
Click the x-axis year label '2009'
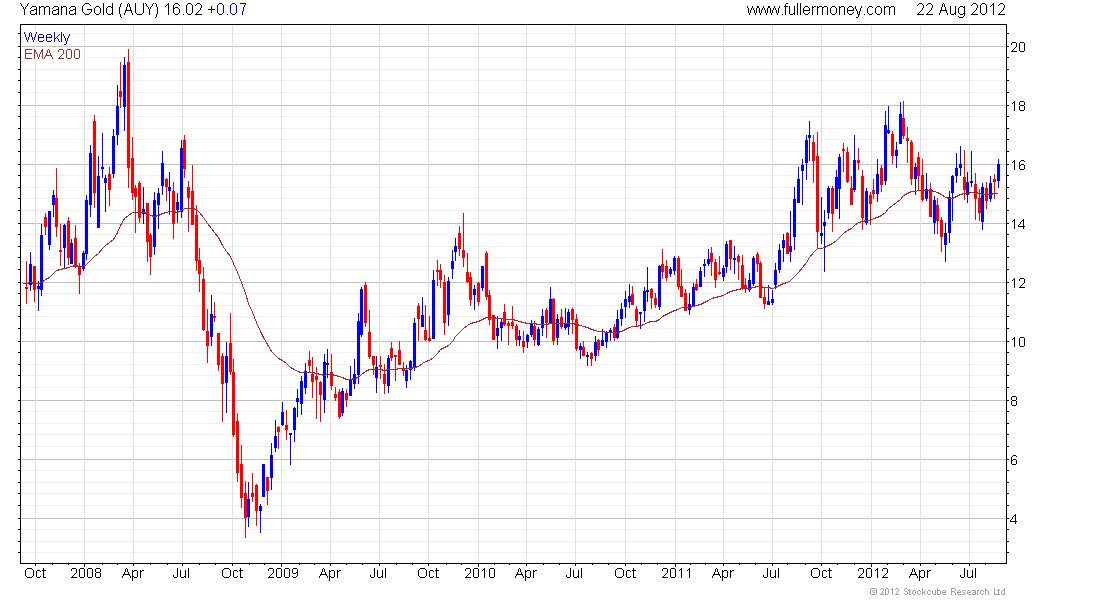click(x=283, y=573)
